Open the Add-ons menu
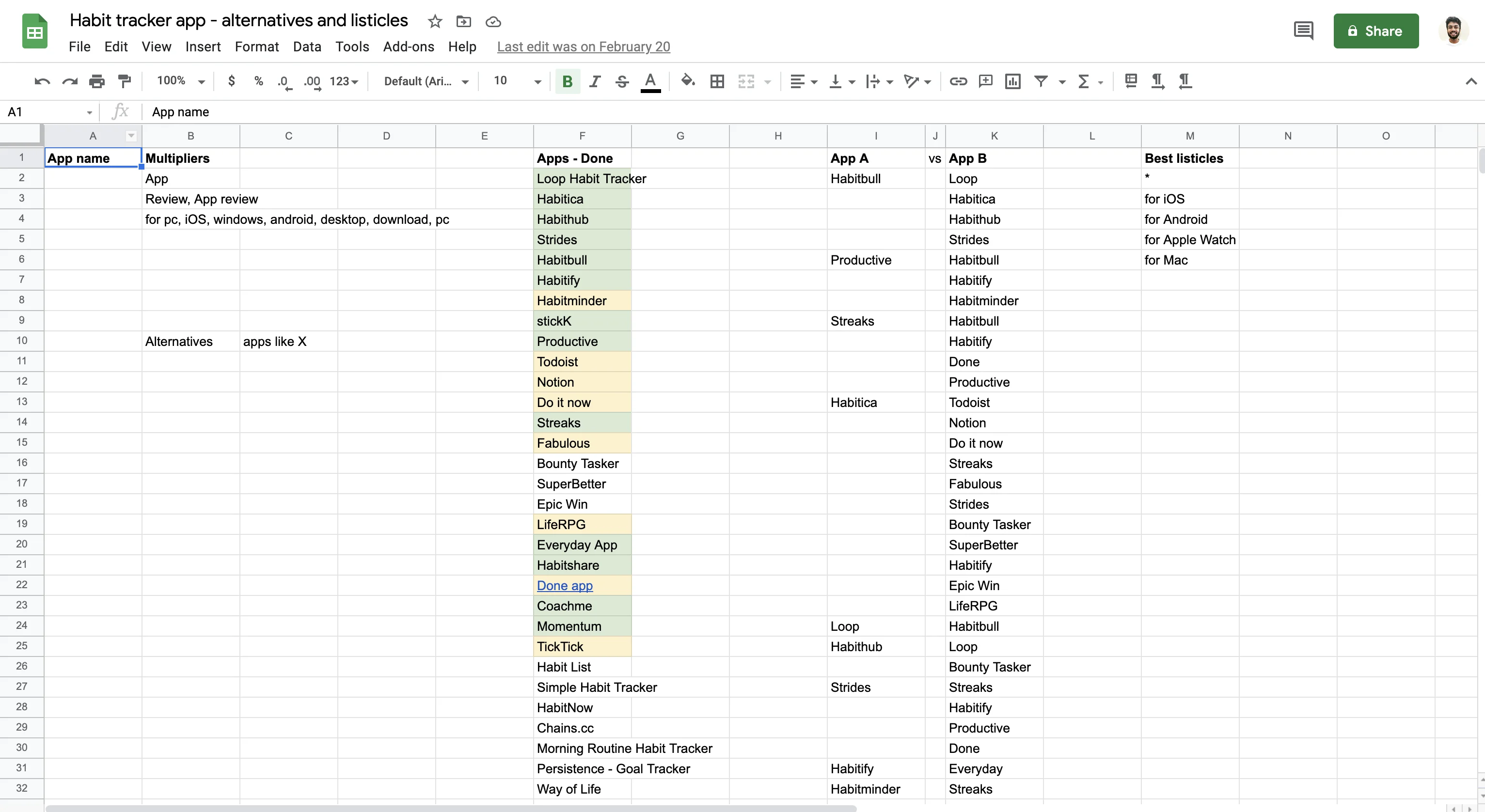The height and width of the screenshot is (812, 1485). (x=408, y=47)
